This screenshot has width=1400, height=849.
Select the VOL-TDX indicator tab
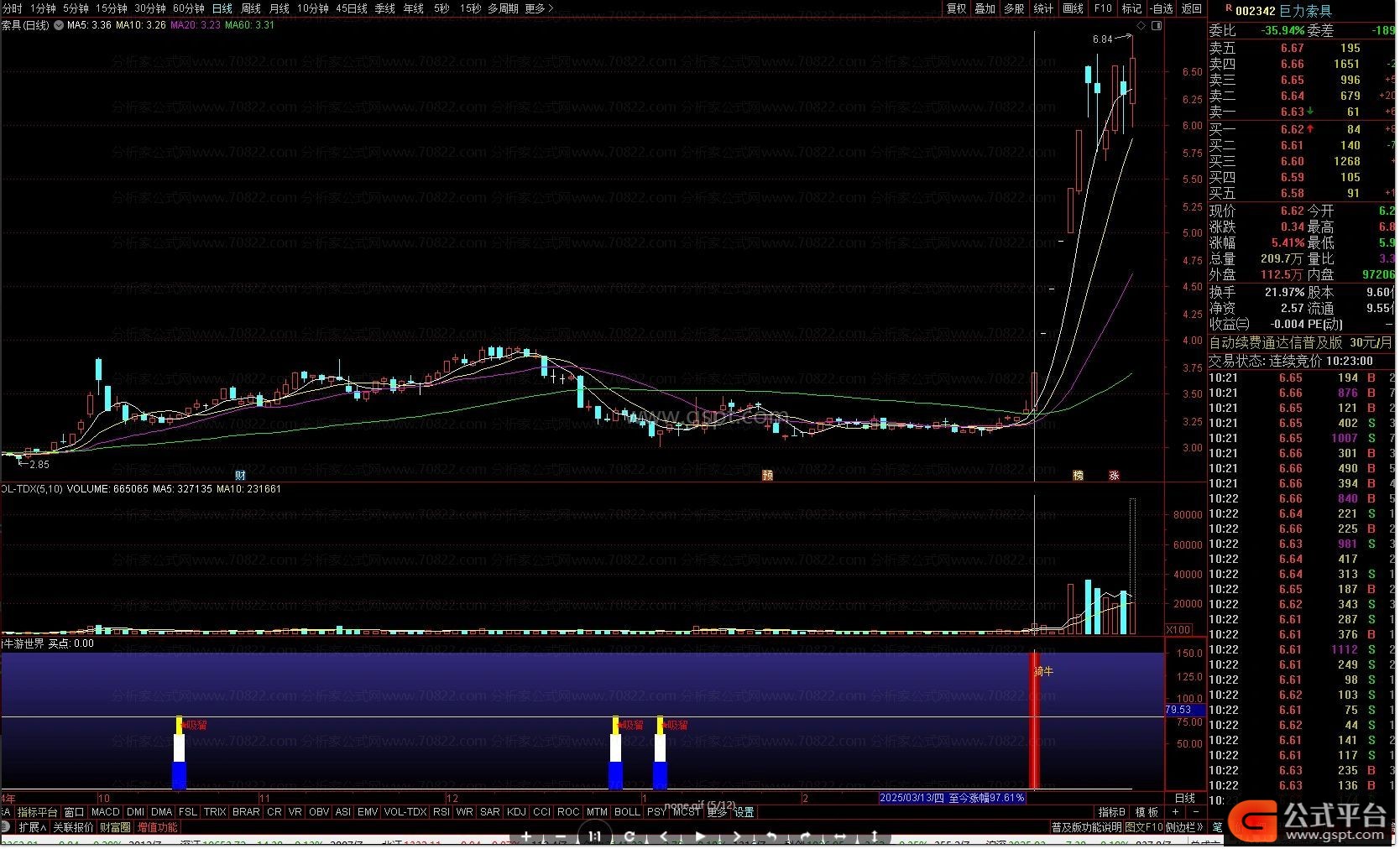[x=405, y=812]
